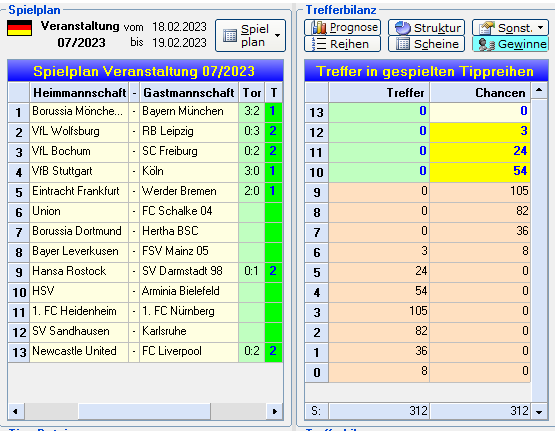Click the Sonst. tools icon

click(x=486, y=28)
